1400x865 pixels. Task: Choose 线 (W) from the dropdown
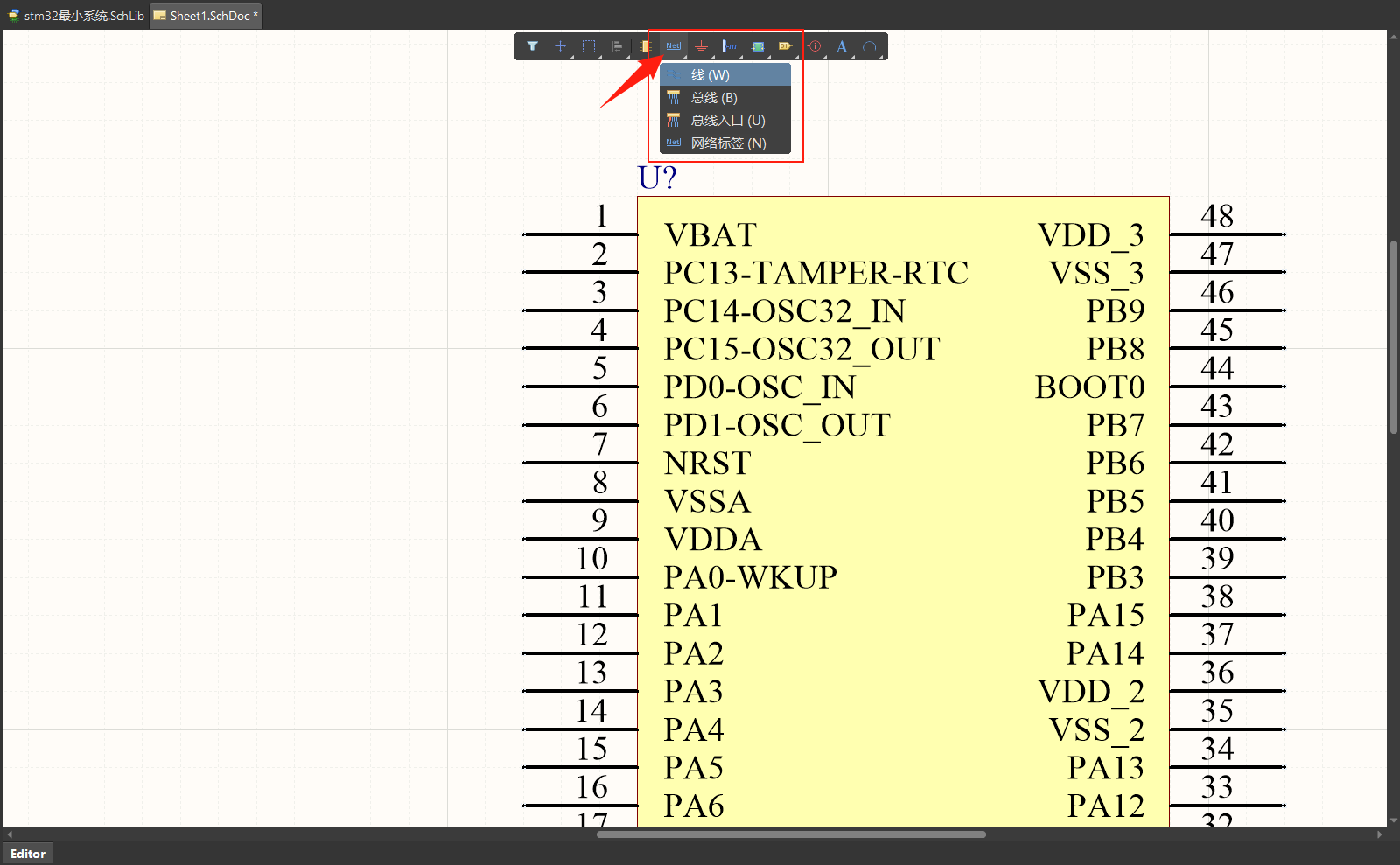coord(725,75)
